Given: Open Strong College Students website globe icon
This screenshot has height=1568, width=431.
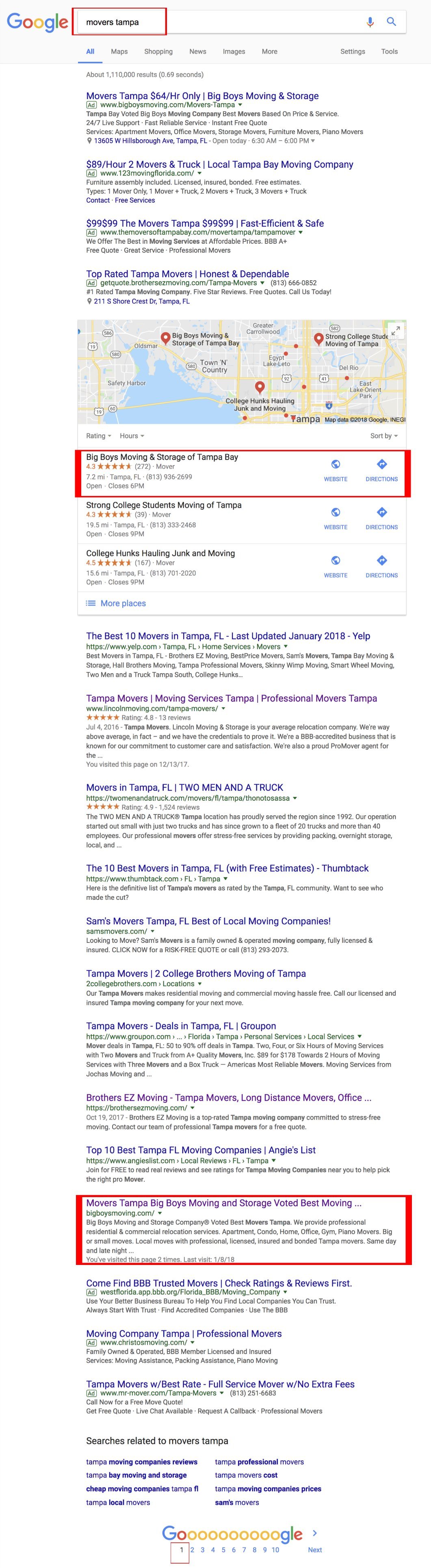Looking at the screenshot, I should [336, 513].
